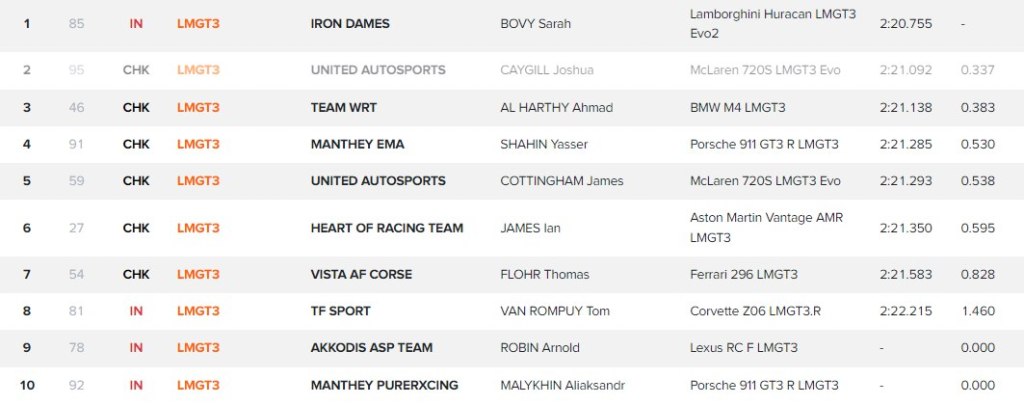This screenshot has width=1024, height=405.
Task: Open the MANTHEY PURERXCING team entry
Action: click(x=383, y=385)
